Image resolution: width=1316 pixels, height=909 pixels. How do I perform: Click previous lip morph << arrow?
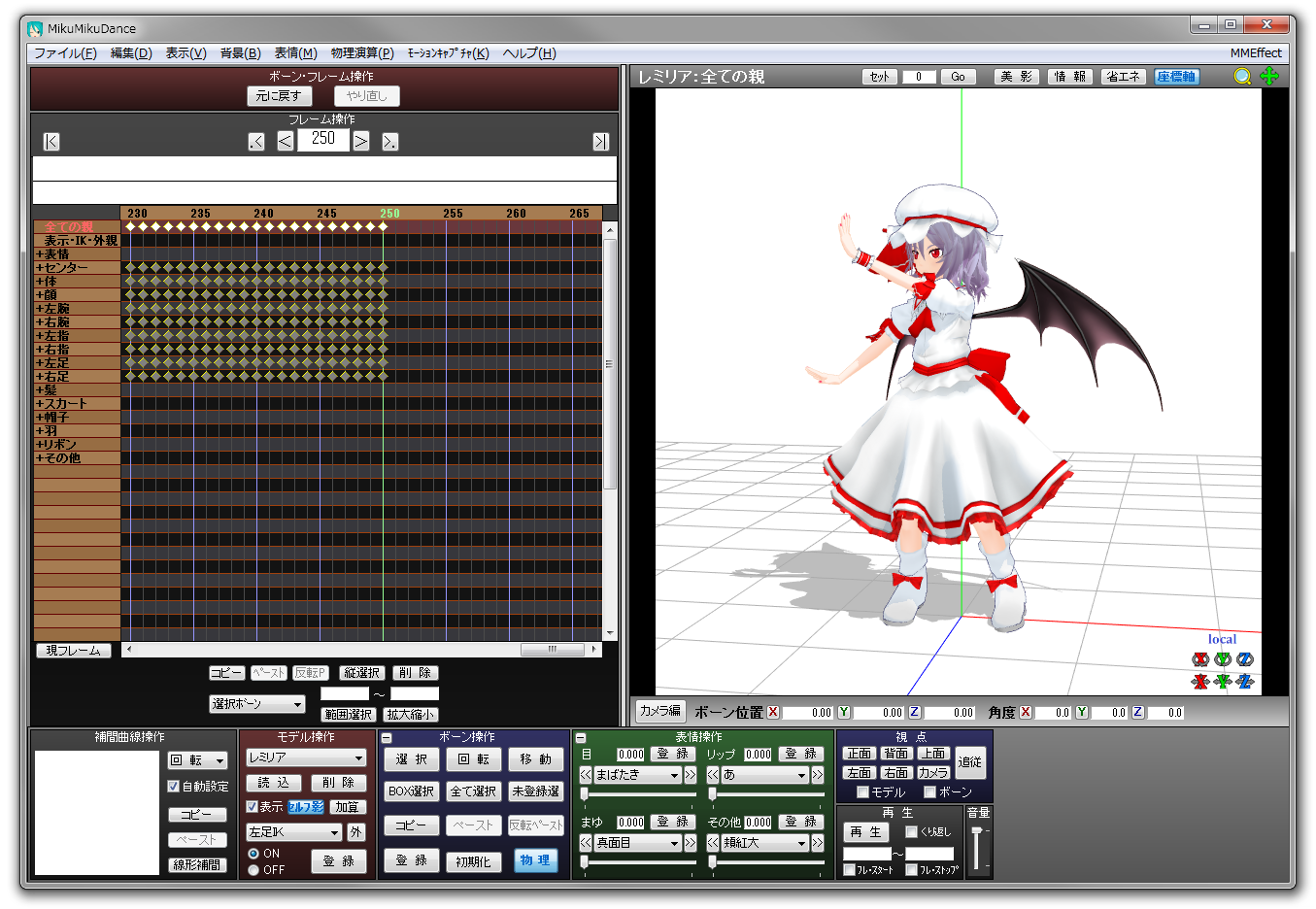coord(713,775)
